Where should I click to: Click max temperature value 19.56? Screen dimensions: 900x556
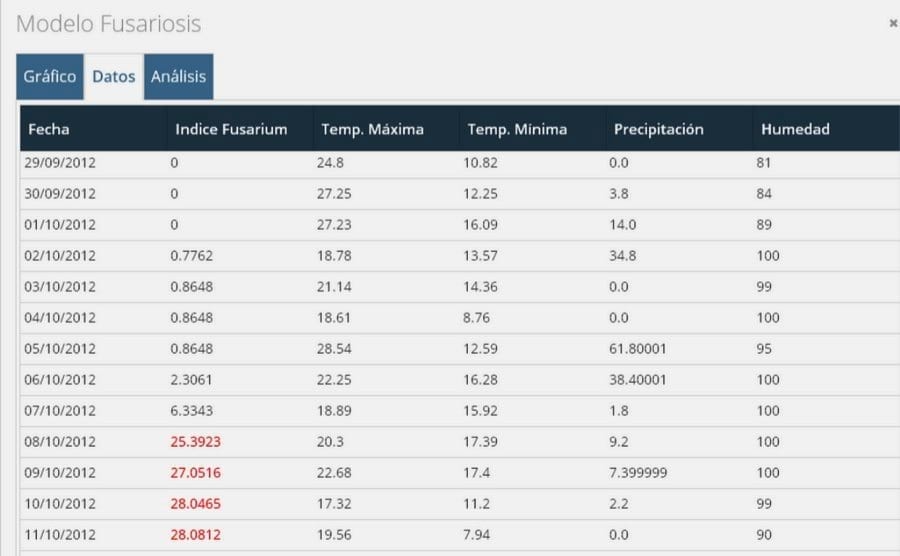coord(334,534)
